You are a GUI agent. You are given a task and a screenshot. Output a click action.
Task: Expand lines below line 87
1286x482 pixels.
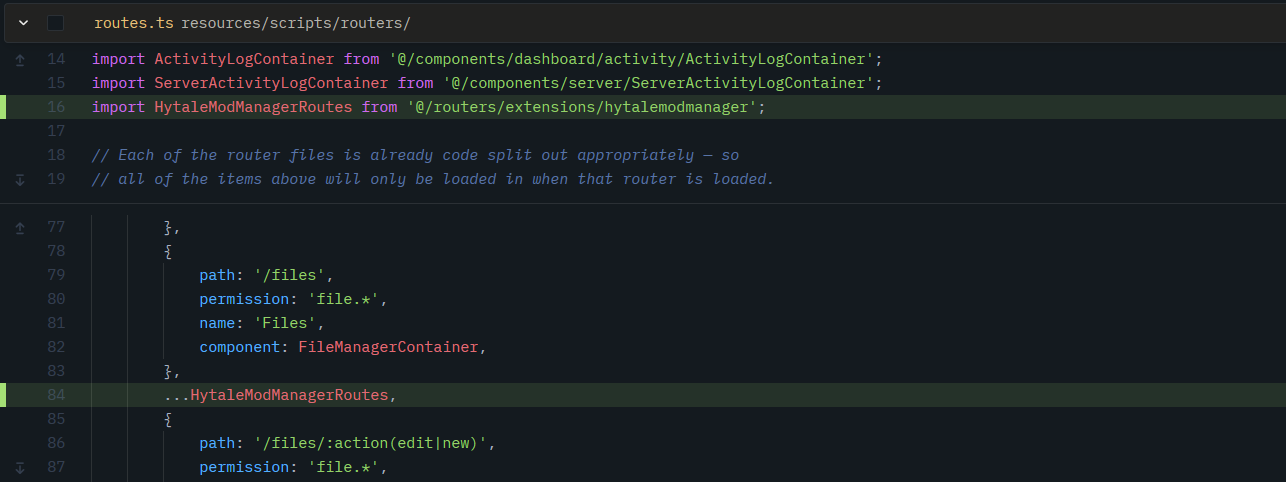click(x=20, y=467)
